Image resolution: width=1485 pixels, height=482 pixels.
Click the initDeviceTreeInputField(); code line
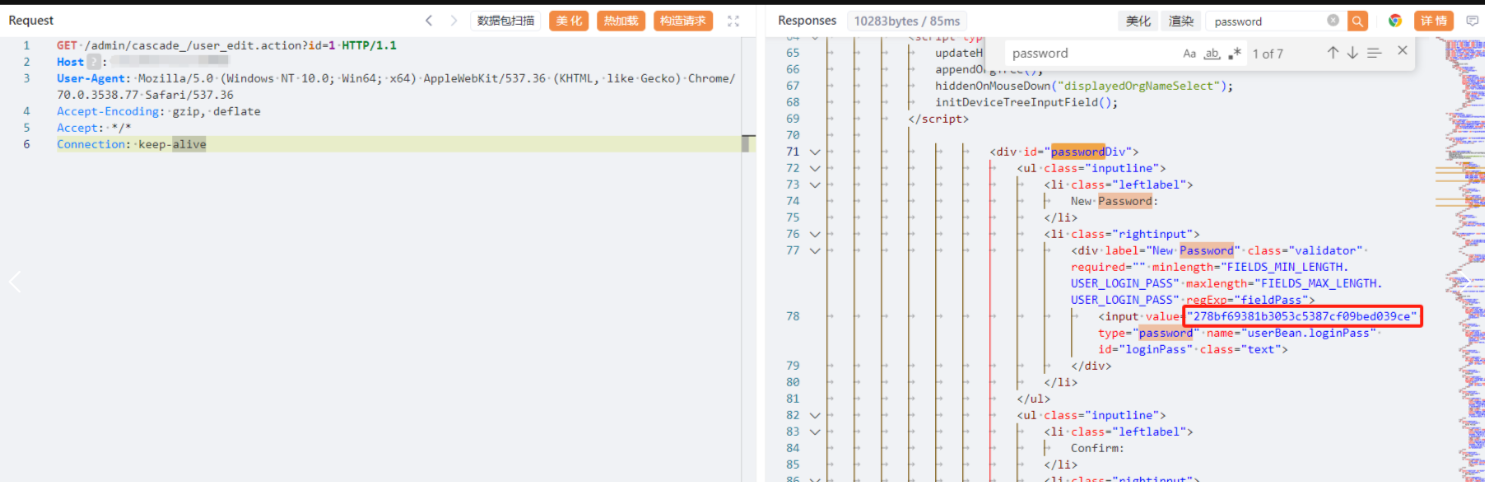(1026, 102)
